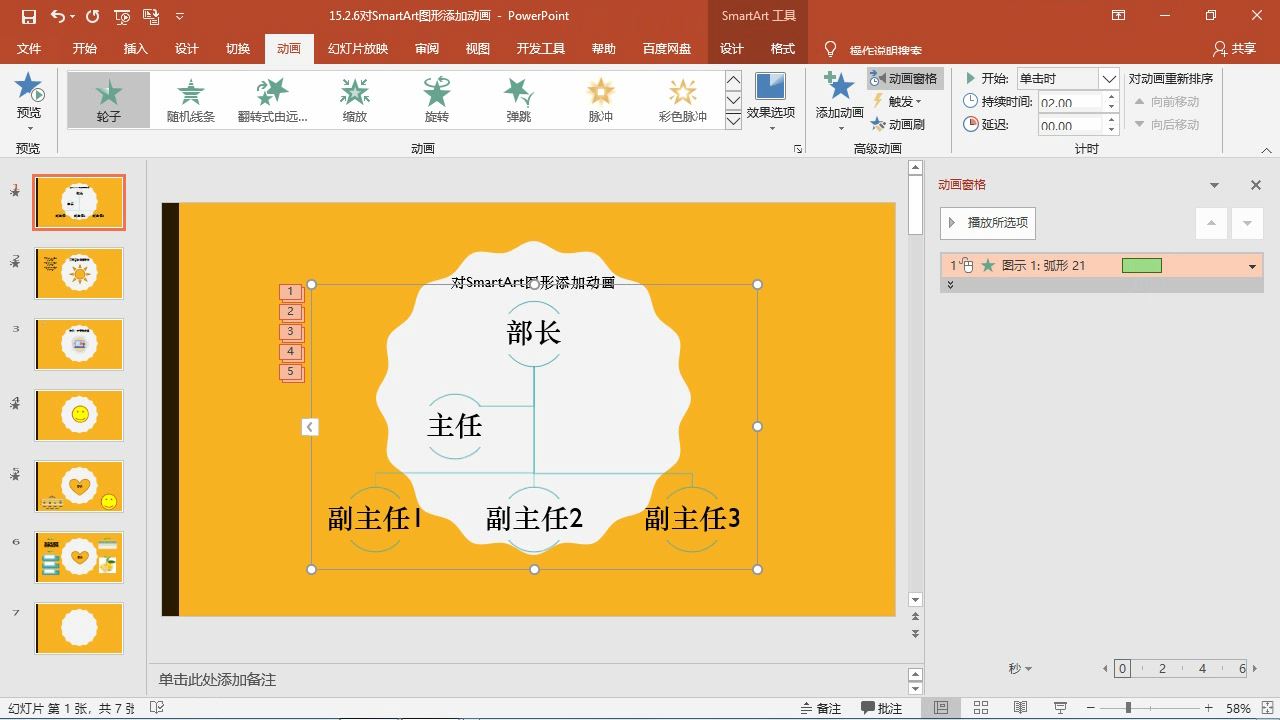1280x720 pixels.
Task: Open the 格式 SmartArt format tab
Action: [x=783, y=49]
